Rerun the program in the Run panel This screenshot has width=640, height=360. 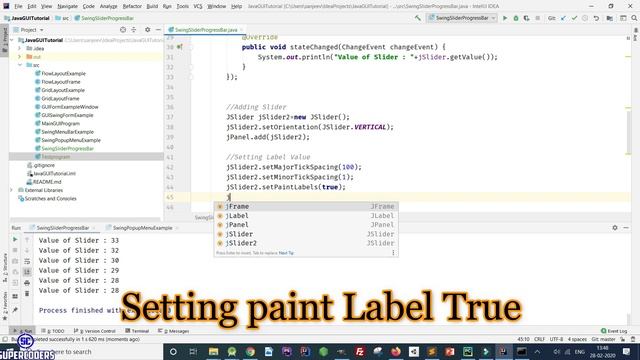pos(15,240)
